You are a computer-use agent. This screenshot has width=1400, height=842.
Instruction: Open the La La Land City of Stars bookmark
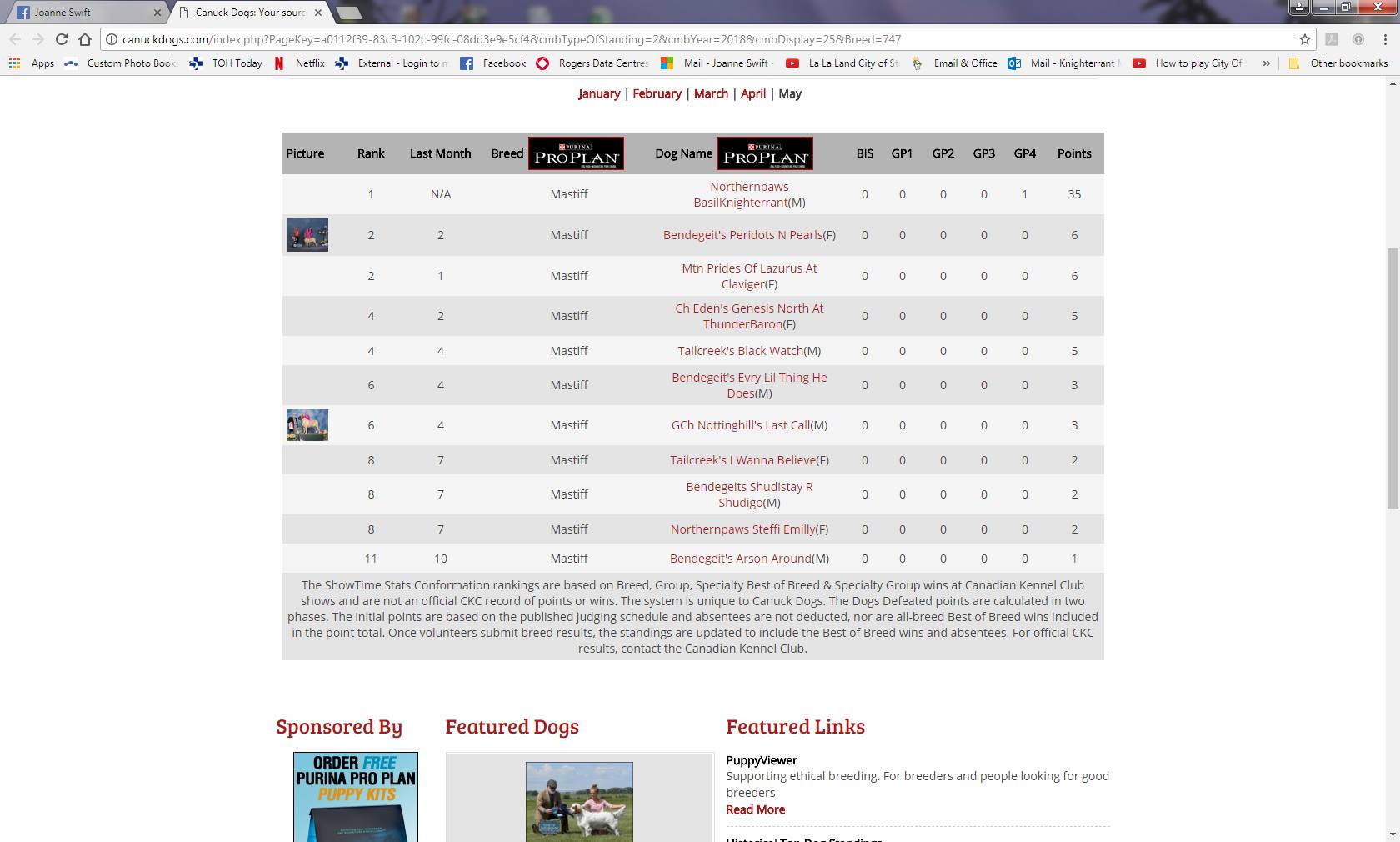pyautogui.click(x=842, y=63)
